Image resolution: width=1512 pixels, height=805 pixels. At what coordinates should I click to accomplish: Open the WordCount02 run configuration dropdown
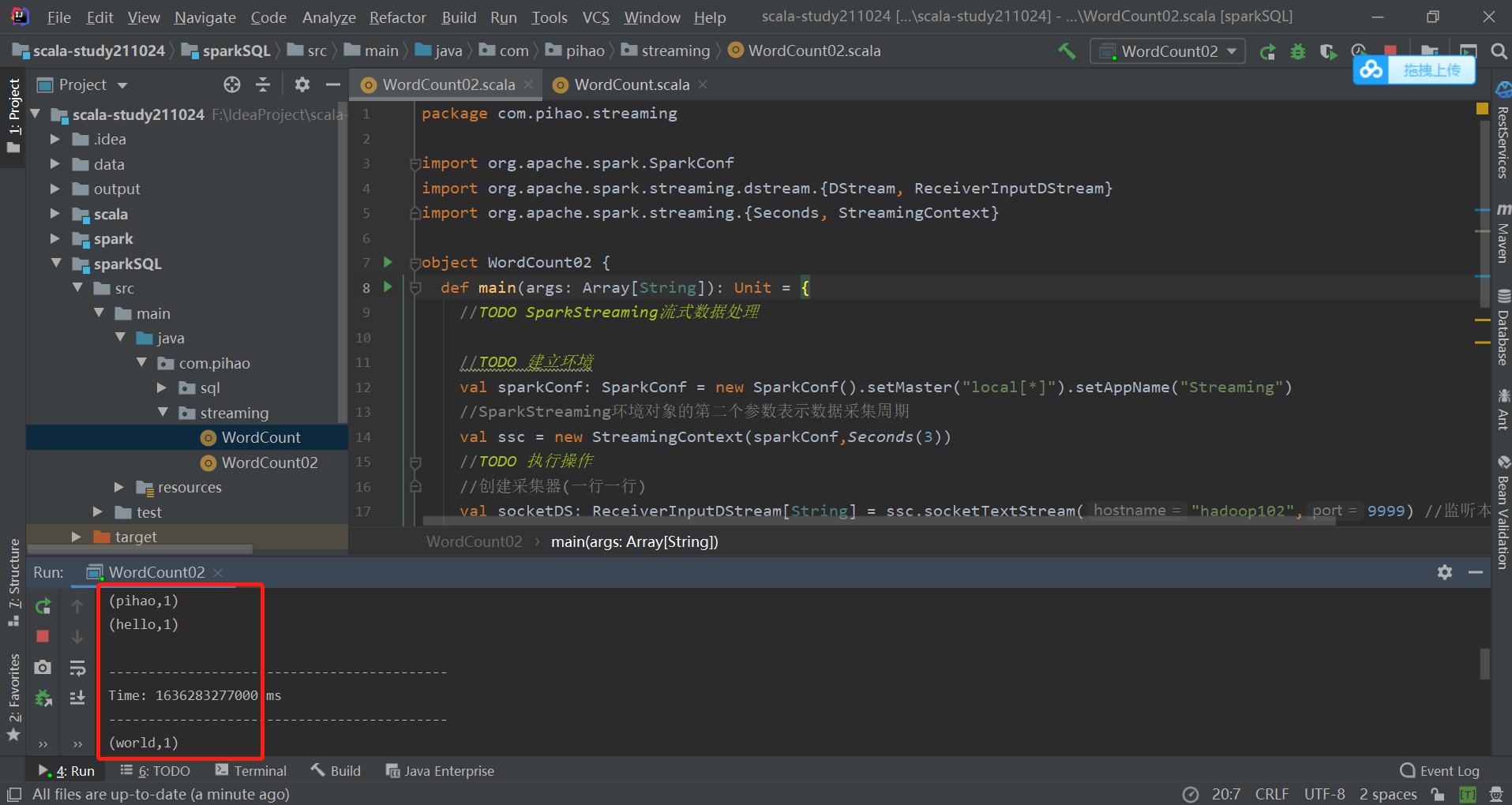[1169, 51]
